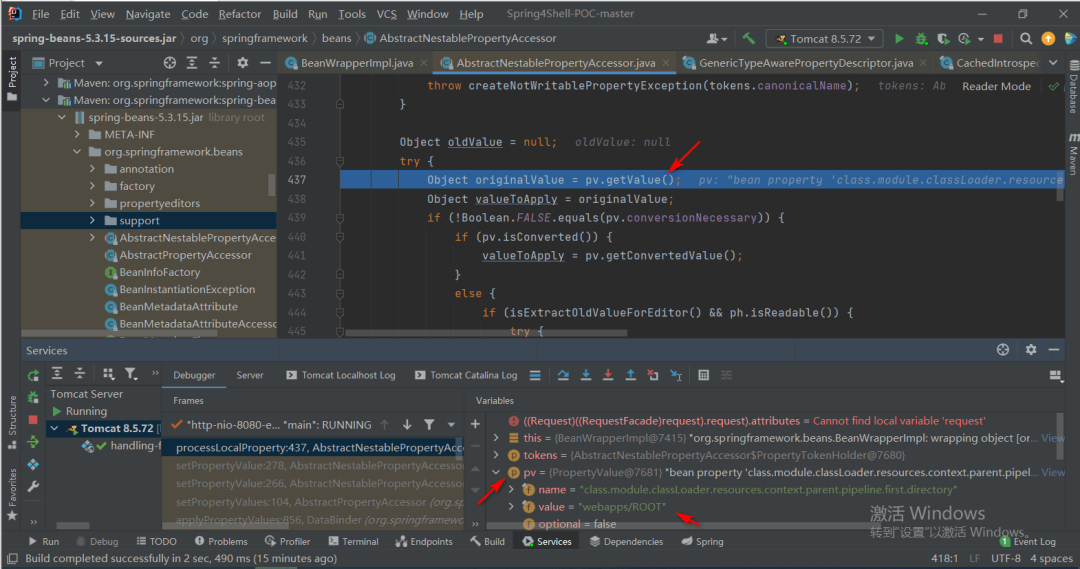Viewport: 1080px width, 569px height.
Task: Expand the 'tokens' variable node
Action: [x=496, y=455]
